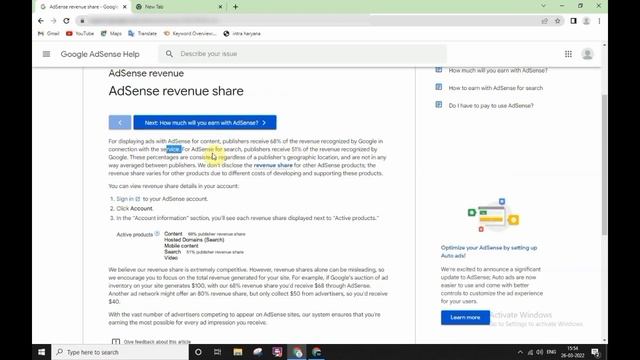Show hidden system tray icons

point(520,352)
